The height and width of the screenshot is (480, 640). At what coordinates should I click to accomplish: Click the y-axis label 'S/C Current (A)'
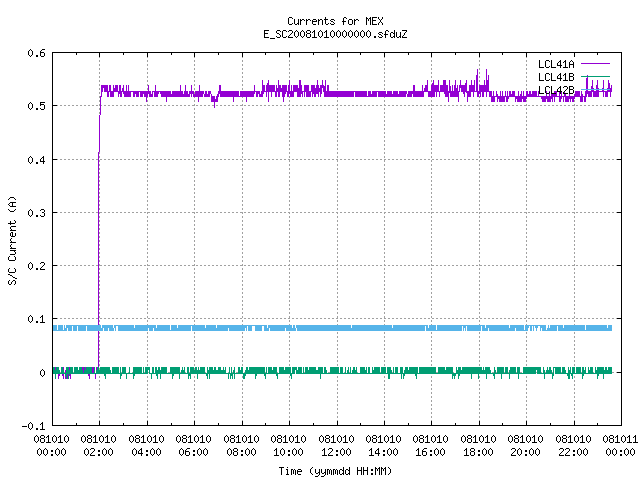[12, 240]
